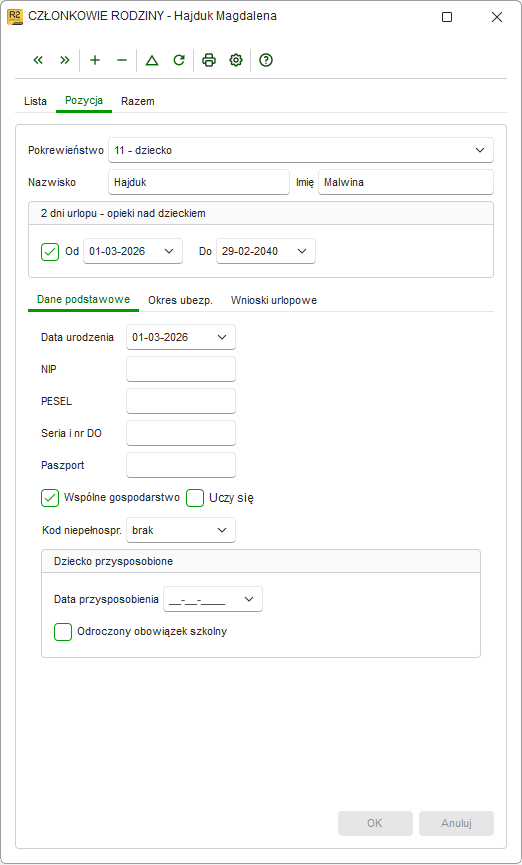Viewport: 522px width, 865px height.
Task: Open the Kod niepełnospr. dropdown
Action: 222,530
